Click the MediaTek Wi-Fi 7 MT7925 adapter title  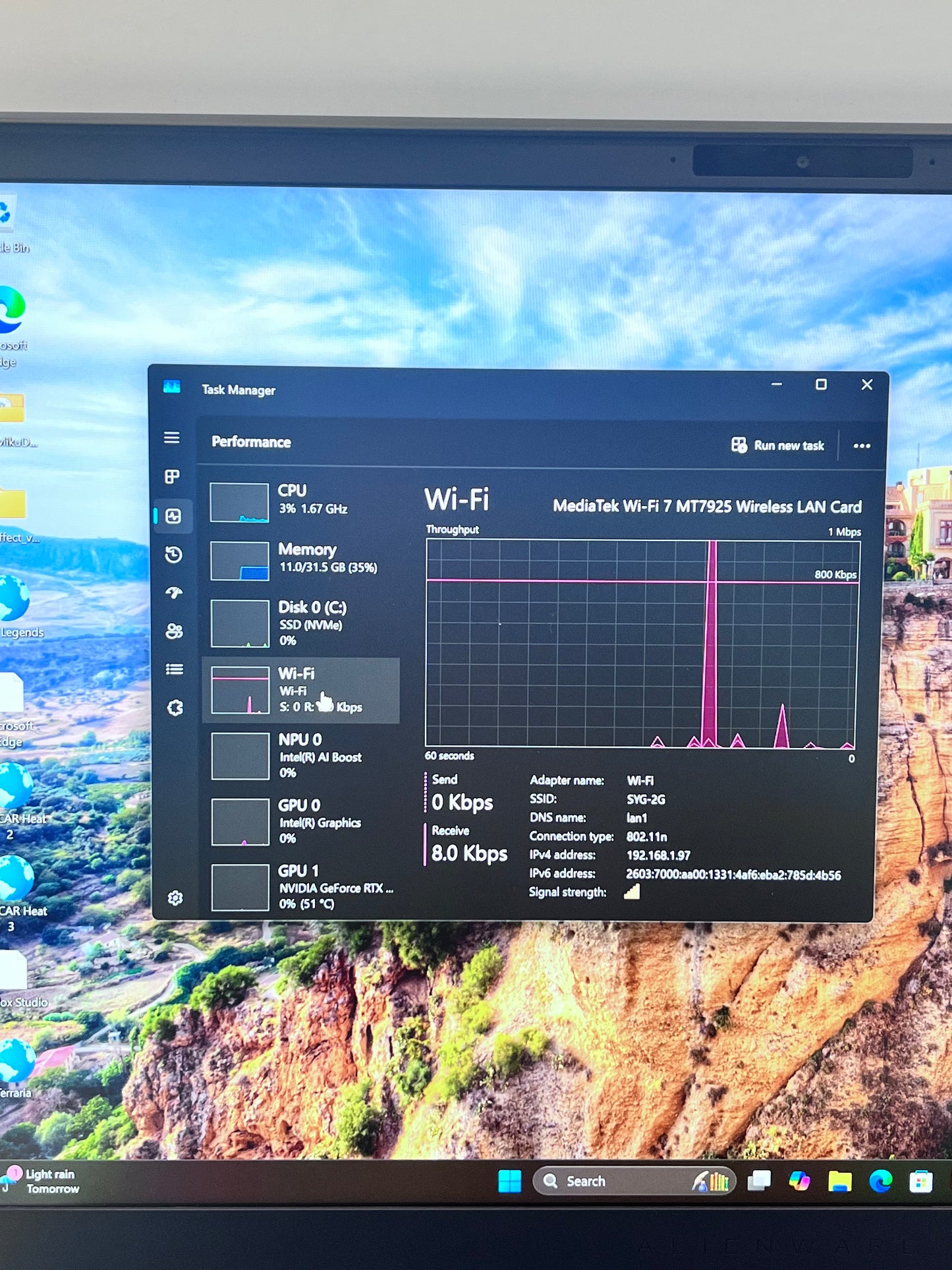pos(707,507)
